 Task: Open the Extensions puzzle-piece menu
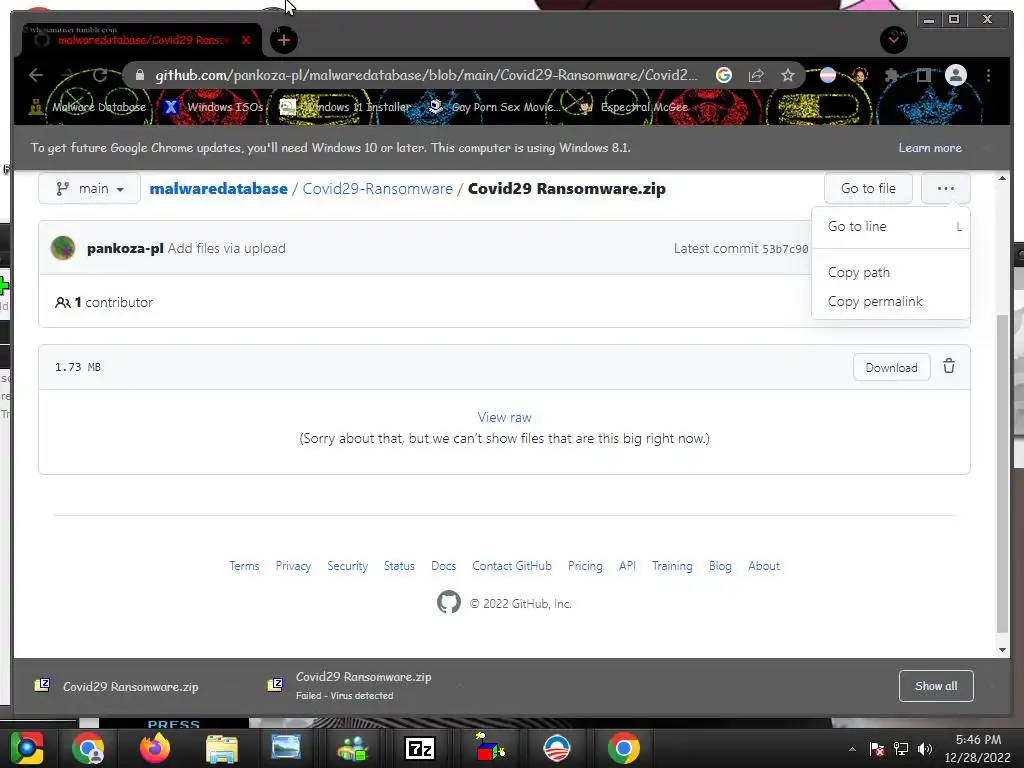(x=891, y=75)
